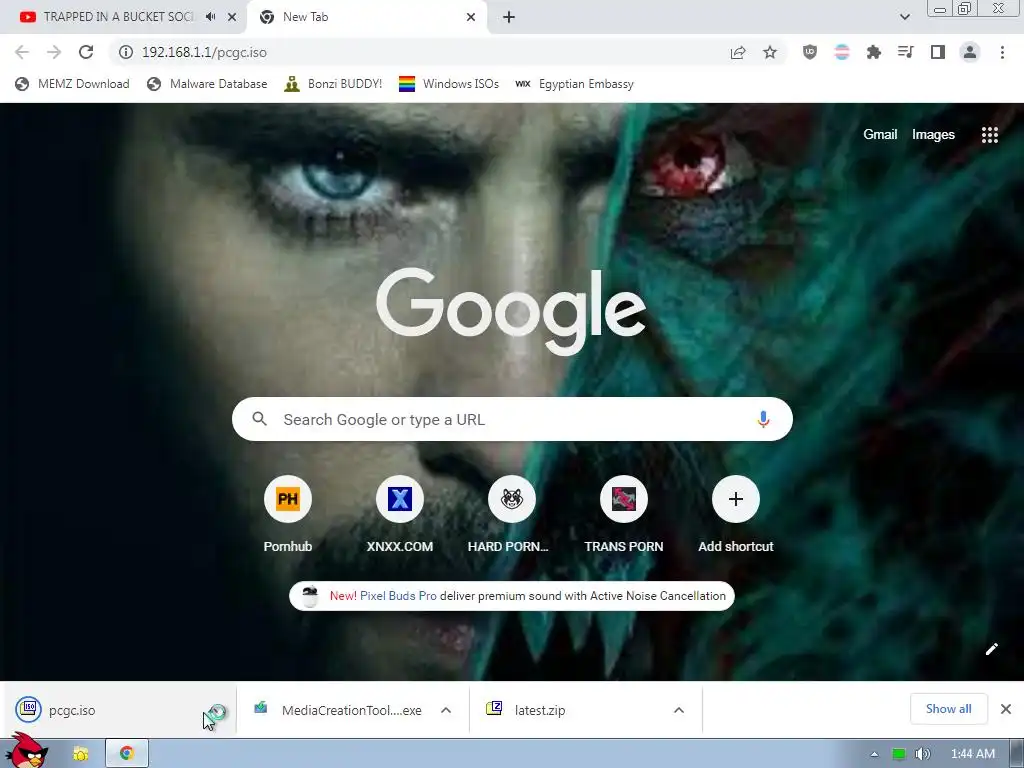Click the Customize Chrome pencil icon
Screen dimensions: 1024x768
tap(991, 648)
